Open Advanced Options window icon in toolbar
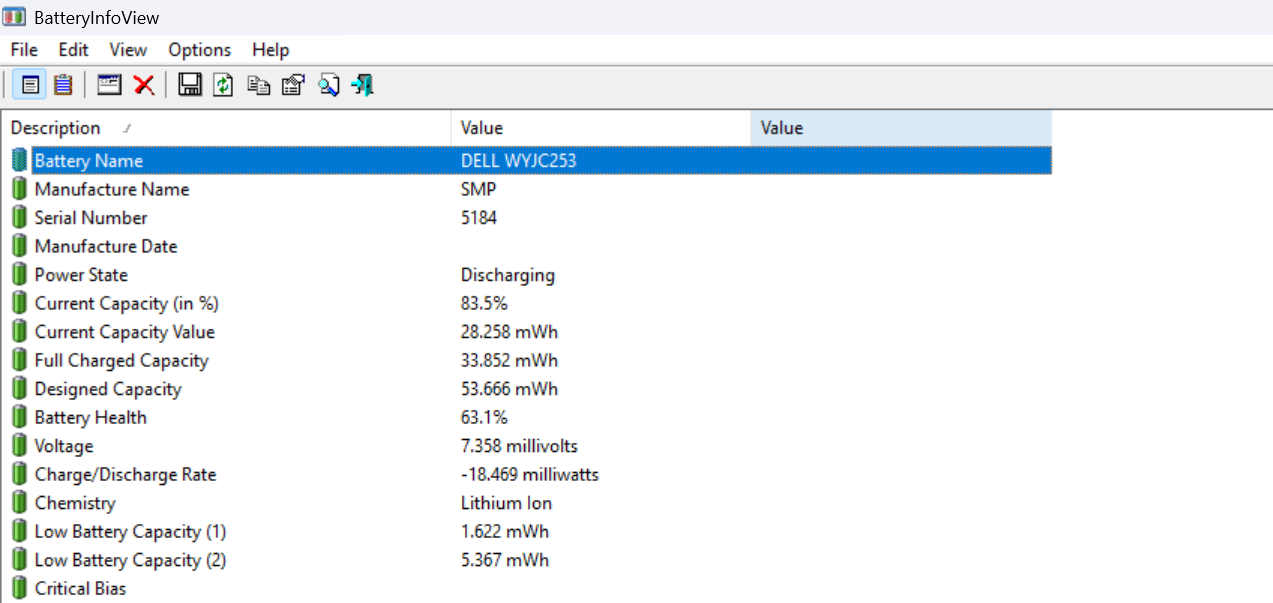This screenshot has width=1273, height=603. [110, 85]
